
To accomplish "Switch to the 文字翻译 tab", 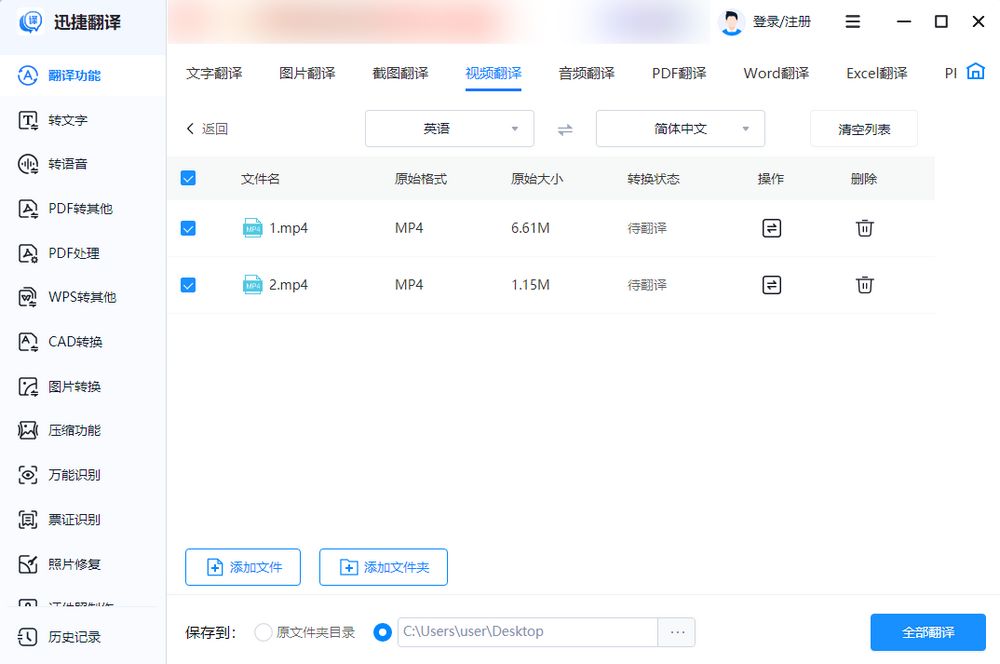I will click(215, 72).
